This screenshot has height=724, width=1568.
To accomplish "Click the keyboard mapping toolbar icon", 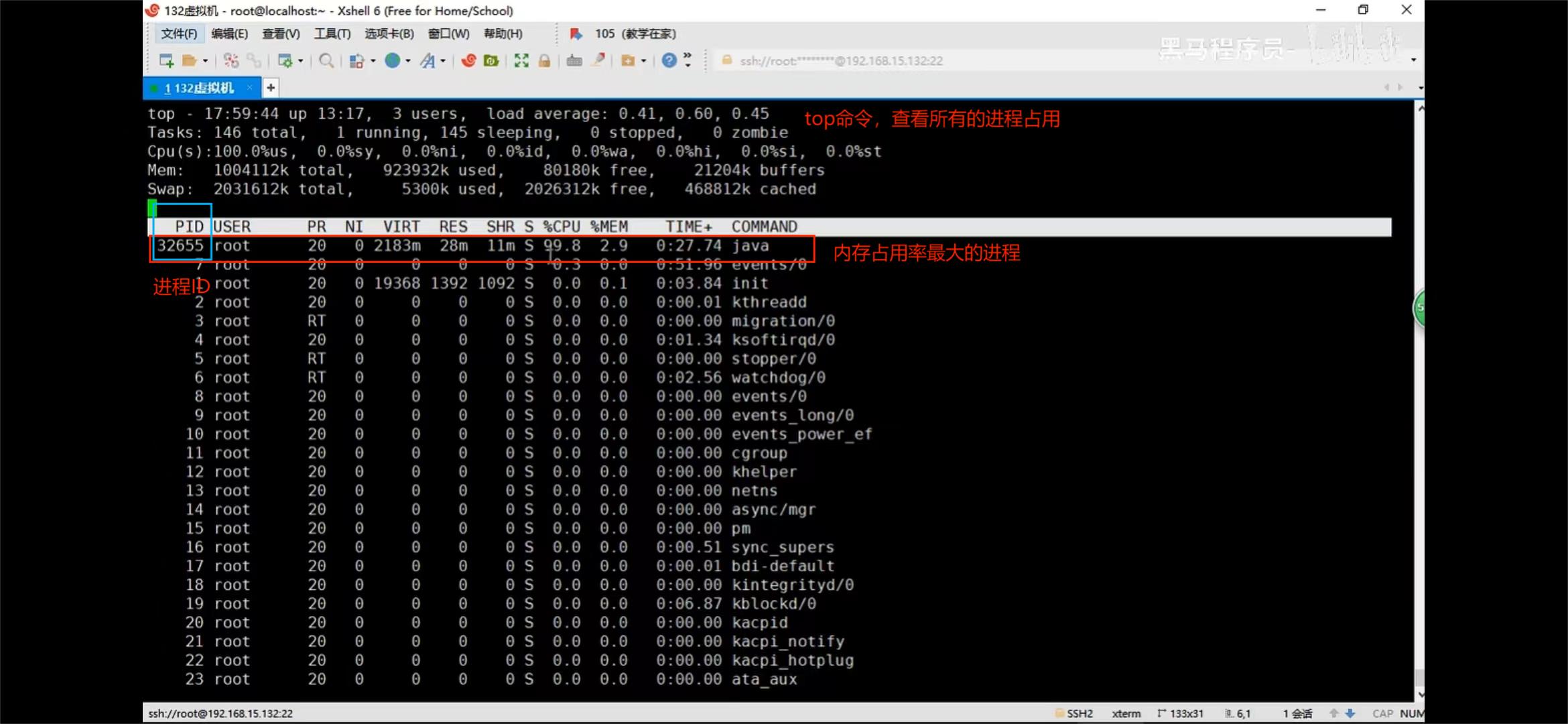I will point(574,61).
